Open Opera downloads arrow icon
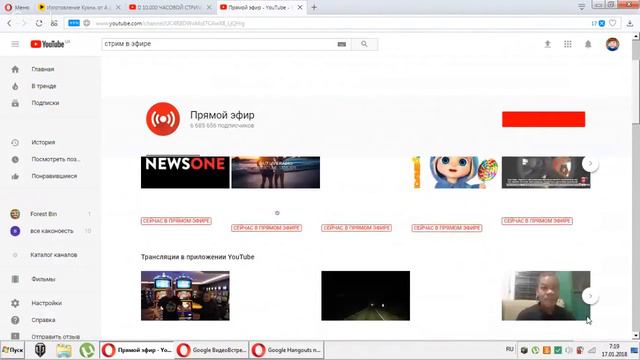This screenshot has width=640, height=360. pyautogui.click(x=630, y=24)
